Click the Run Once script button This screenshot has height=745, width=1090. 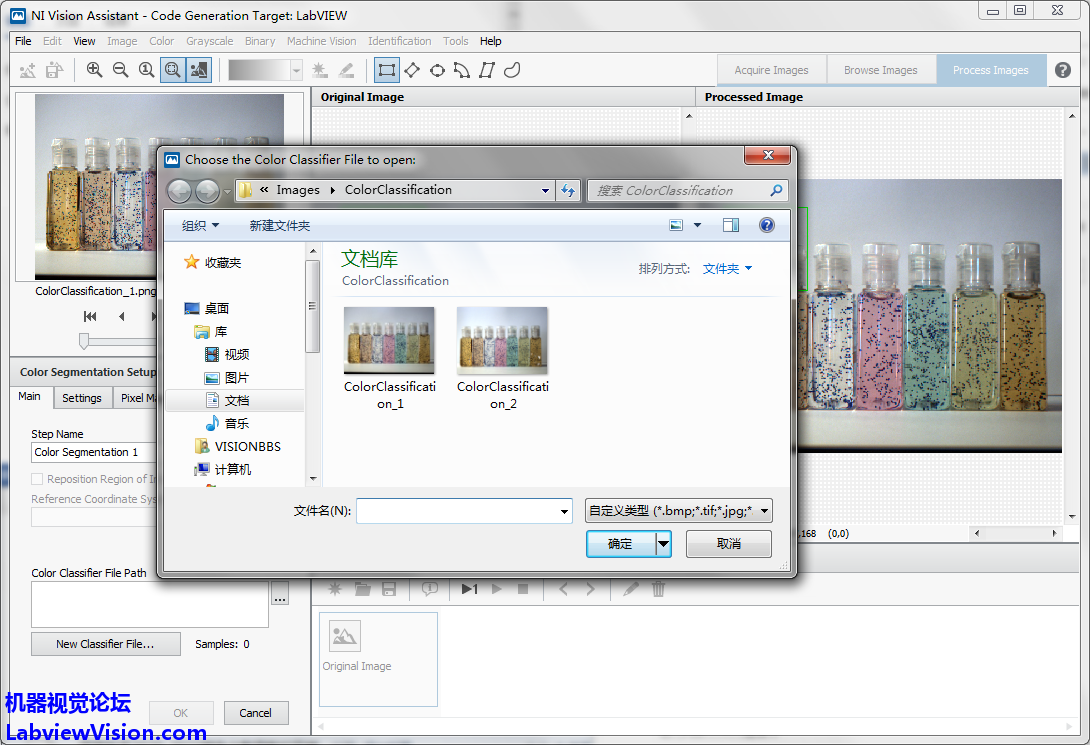[469, 589]
